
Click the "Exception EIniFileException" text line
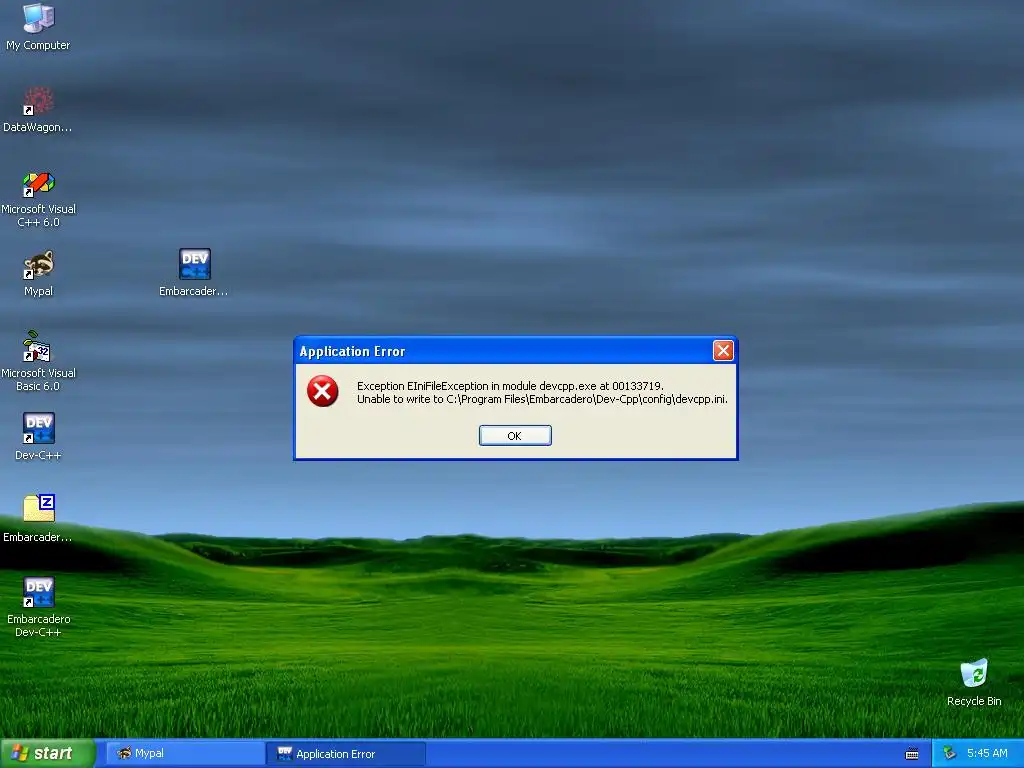click(510, 386)
